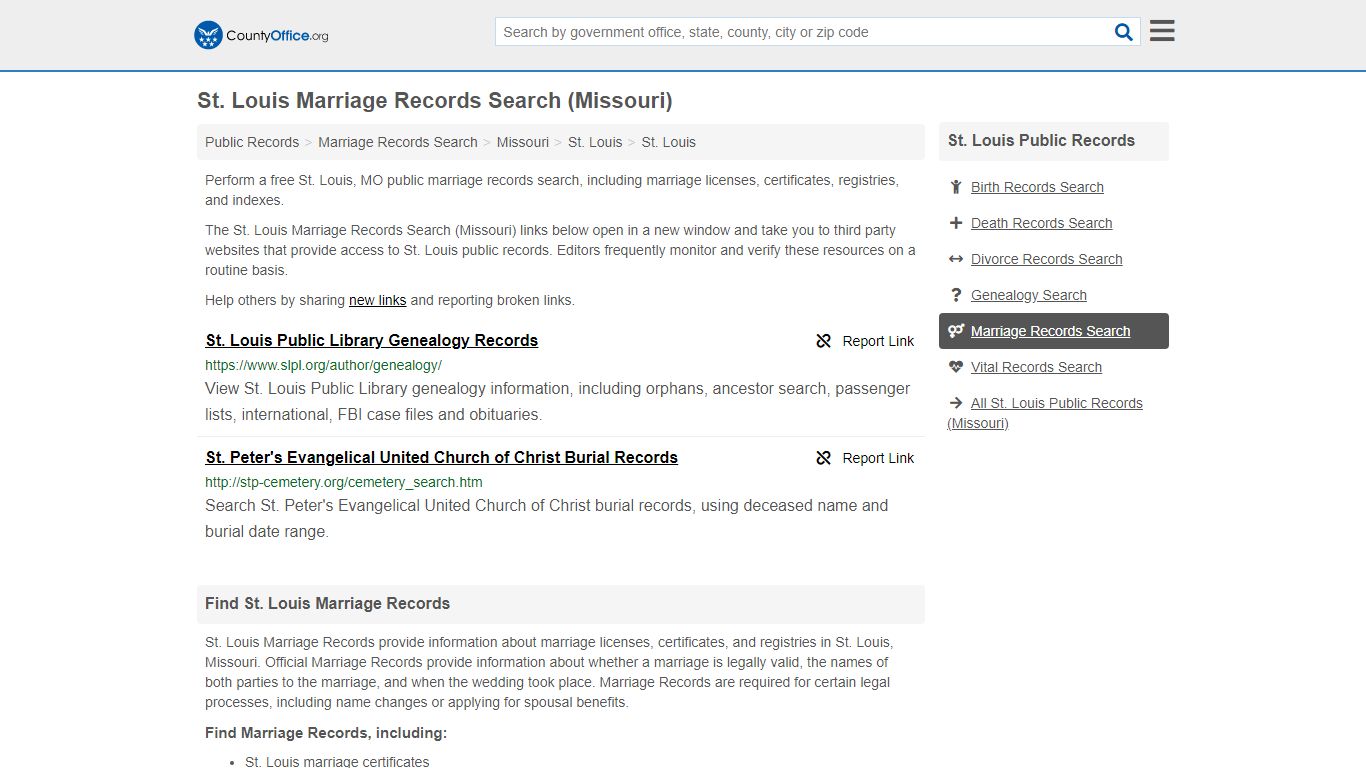This screenshot has width=1366, height=768.
Task: Open Missouri breadcrumb
Action: (523, 142)
